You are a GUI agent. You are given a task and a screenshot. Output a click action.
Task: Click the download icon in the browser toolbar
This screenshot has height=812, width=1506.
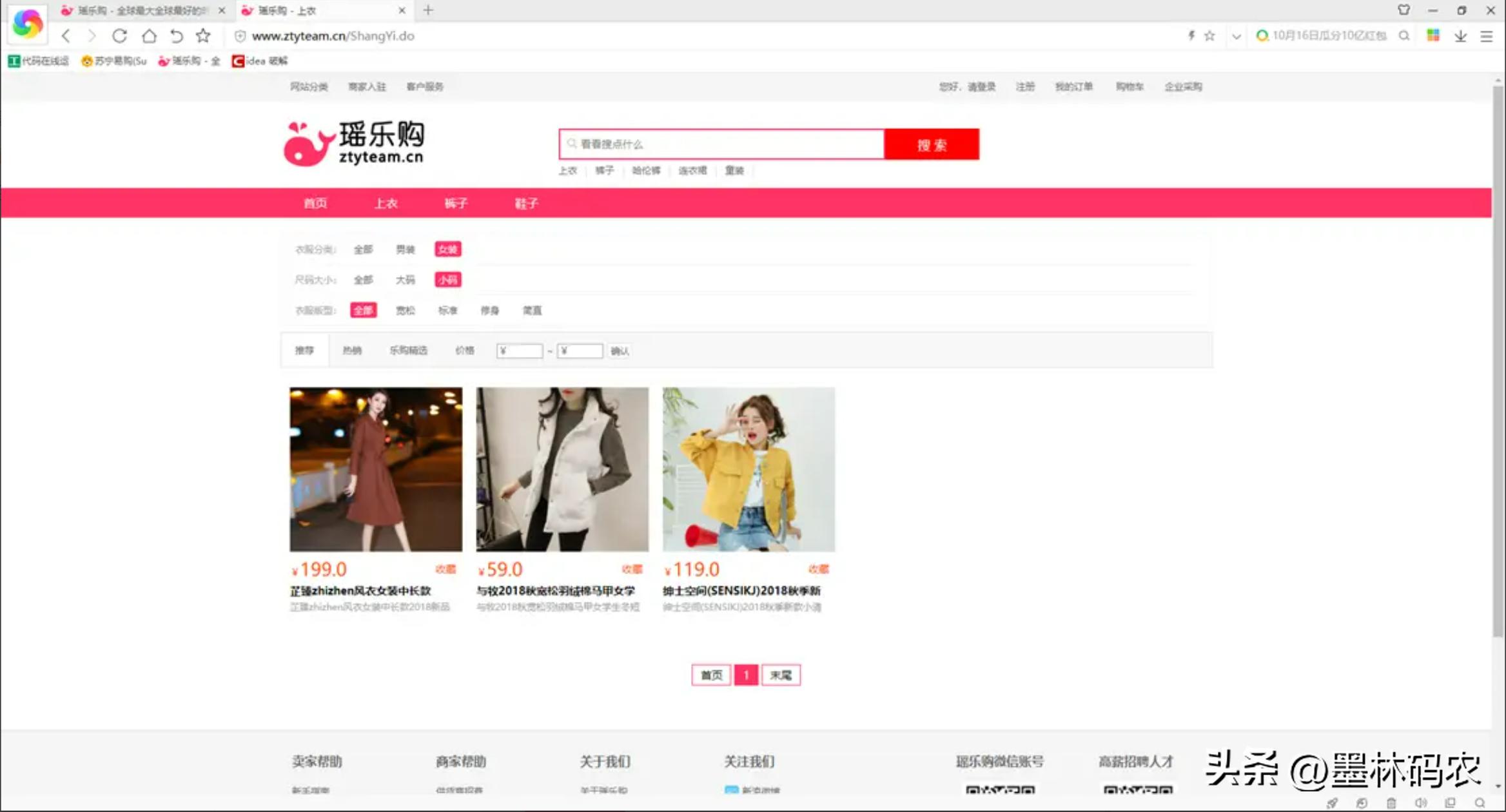(x=1459, y=36)
